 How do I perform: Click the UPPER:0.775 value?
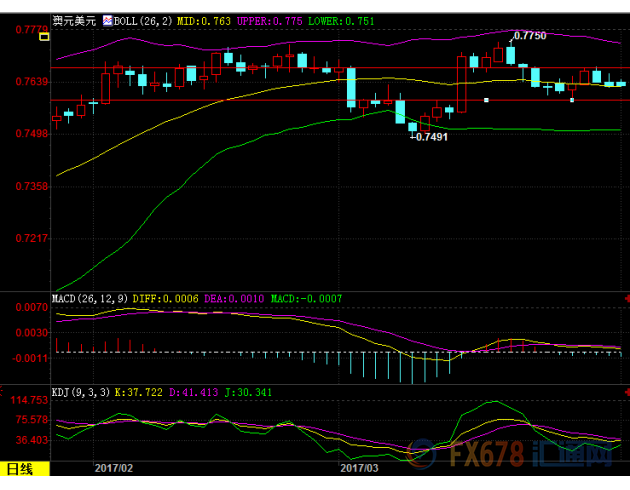point(269,21)
